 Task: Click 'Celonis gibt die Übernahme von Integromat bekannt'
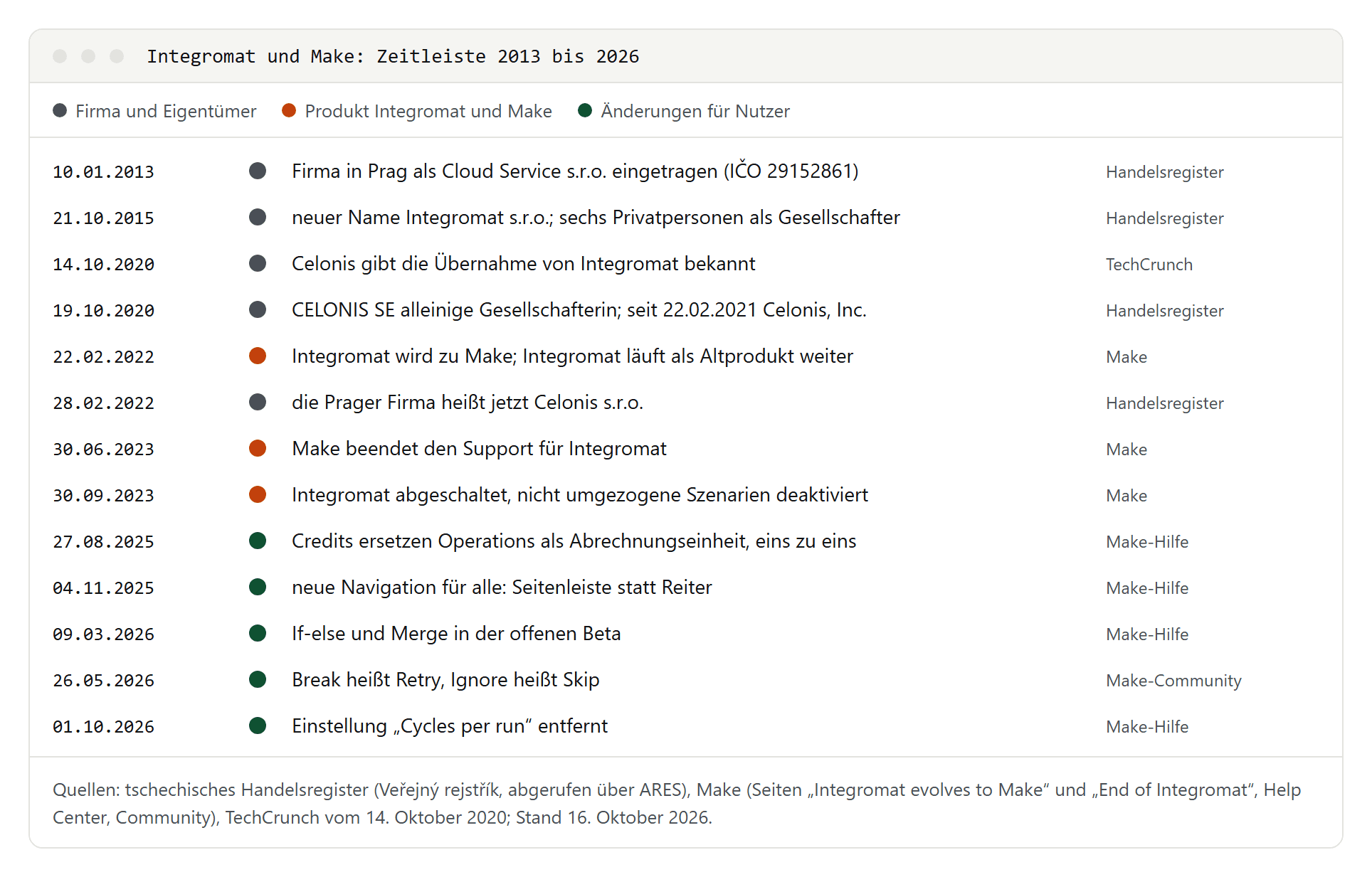[523, 264]
